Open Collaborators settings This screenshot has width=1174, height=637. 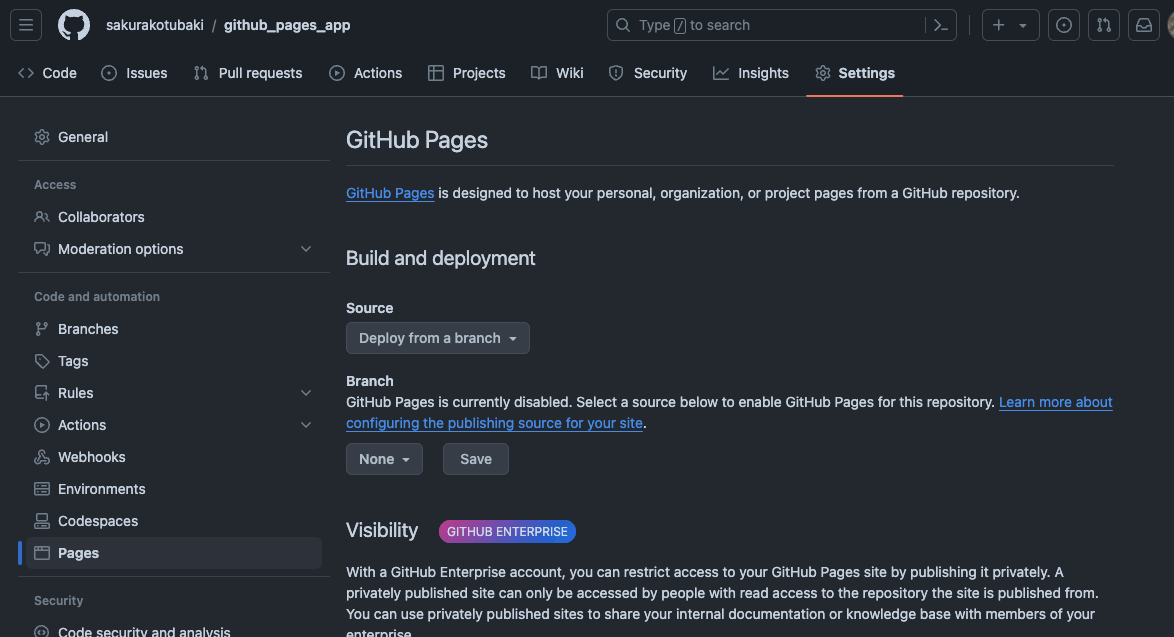174,217
